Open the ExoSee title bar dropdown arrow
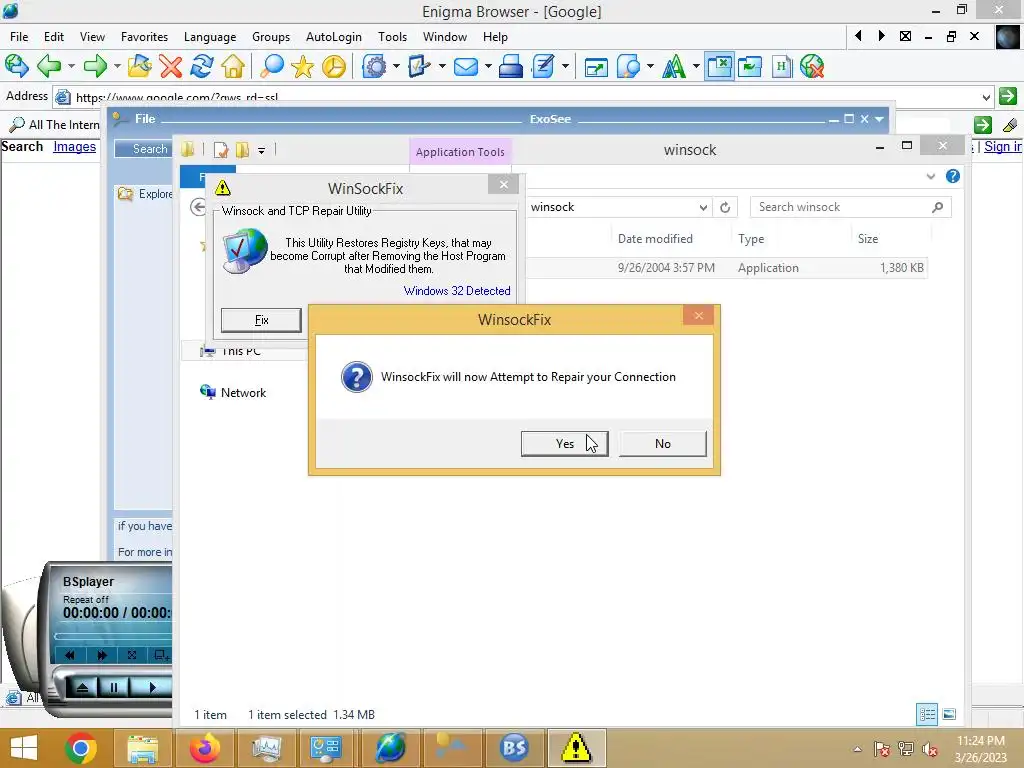Image resolution: width=1024 pixels, height=768 pixels. click(879, 119)
